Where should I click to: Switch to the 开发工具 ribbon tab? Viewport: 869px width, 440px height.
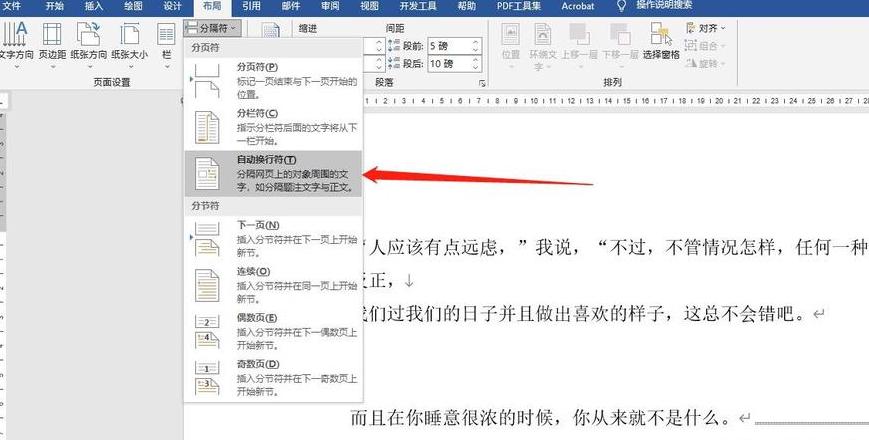tap(418, 6)
